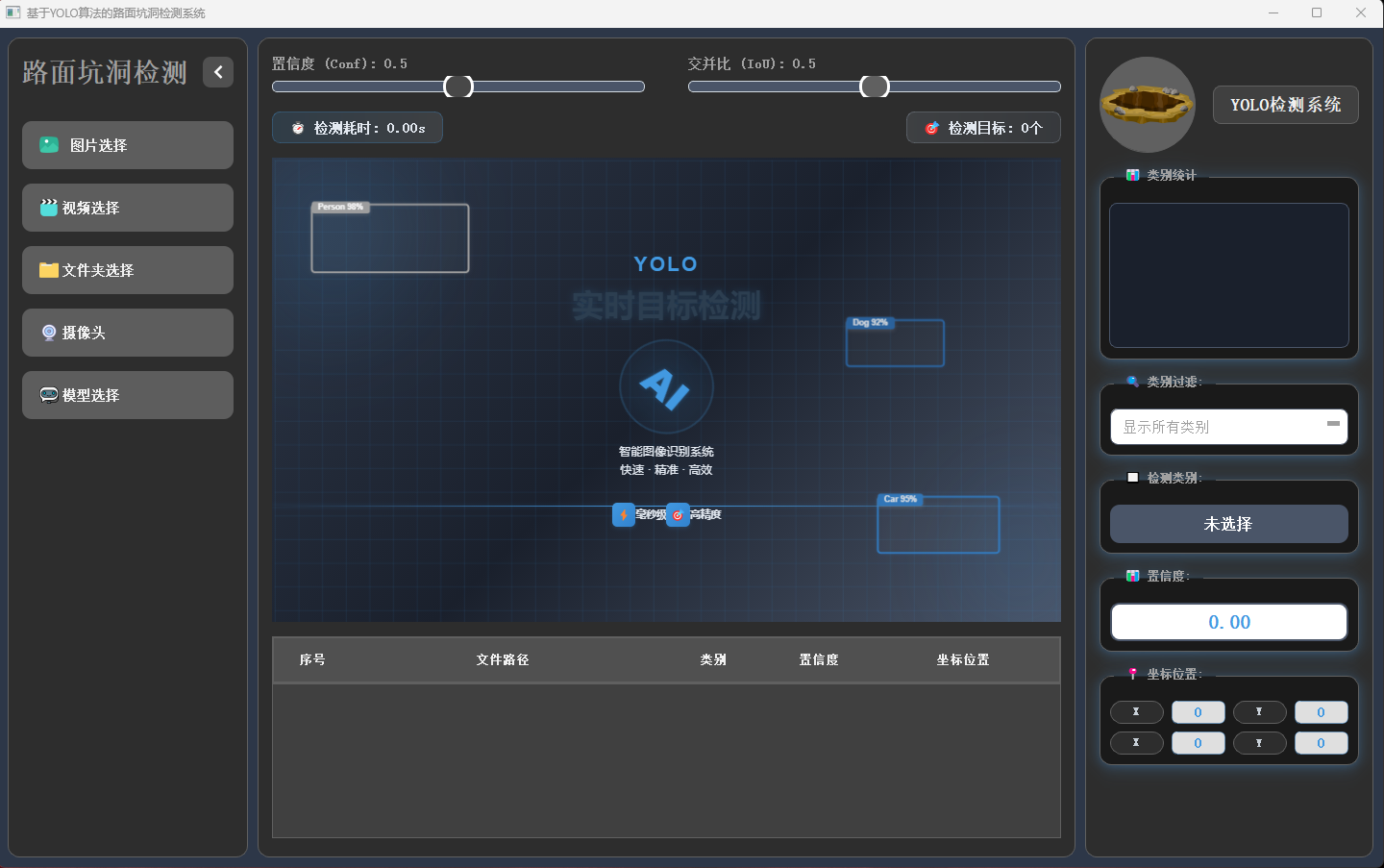Click the 交并比 (IoU): 0.5 label

[x=753, y=63]
